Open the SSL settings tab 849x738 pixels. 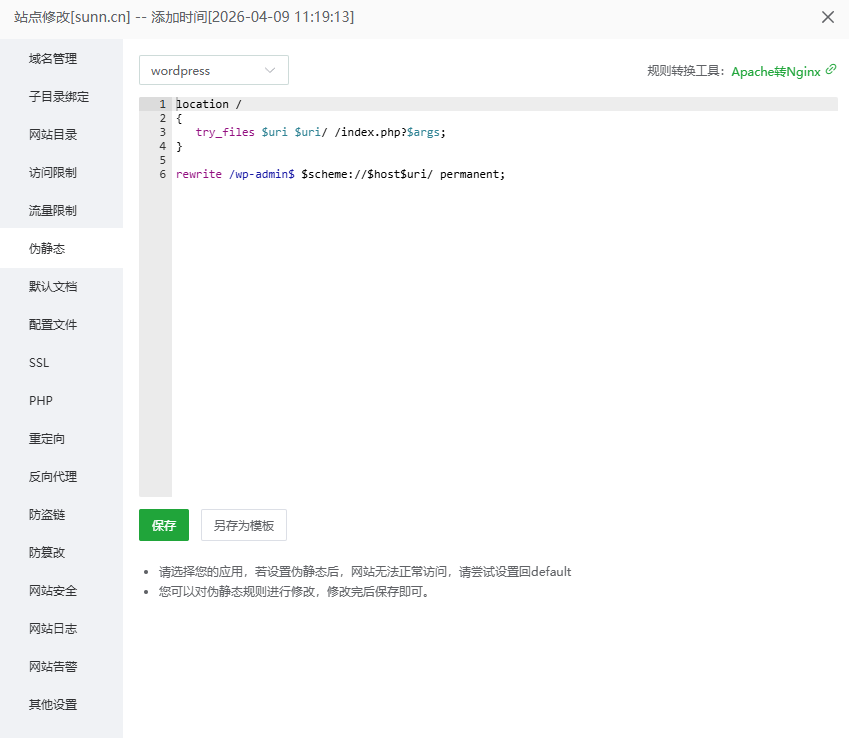39,363
